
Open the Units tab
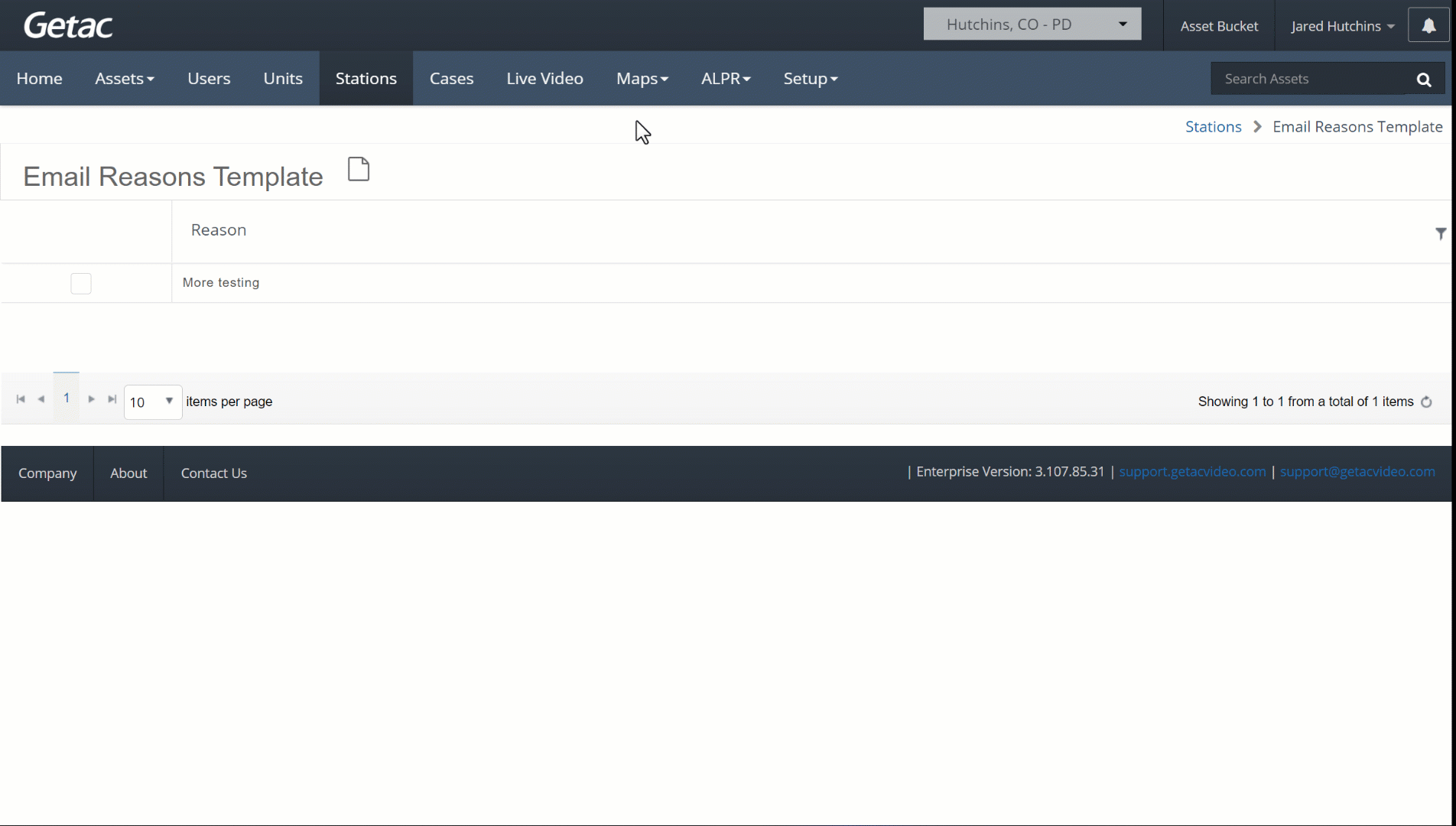(x=283, y=79)
